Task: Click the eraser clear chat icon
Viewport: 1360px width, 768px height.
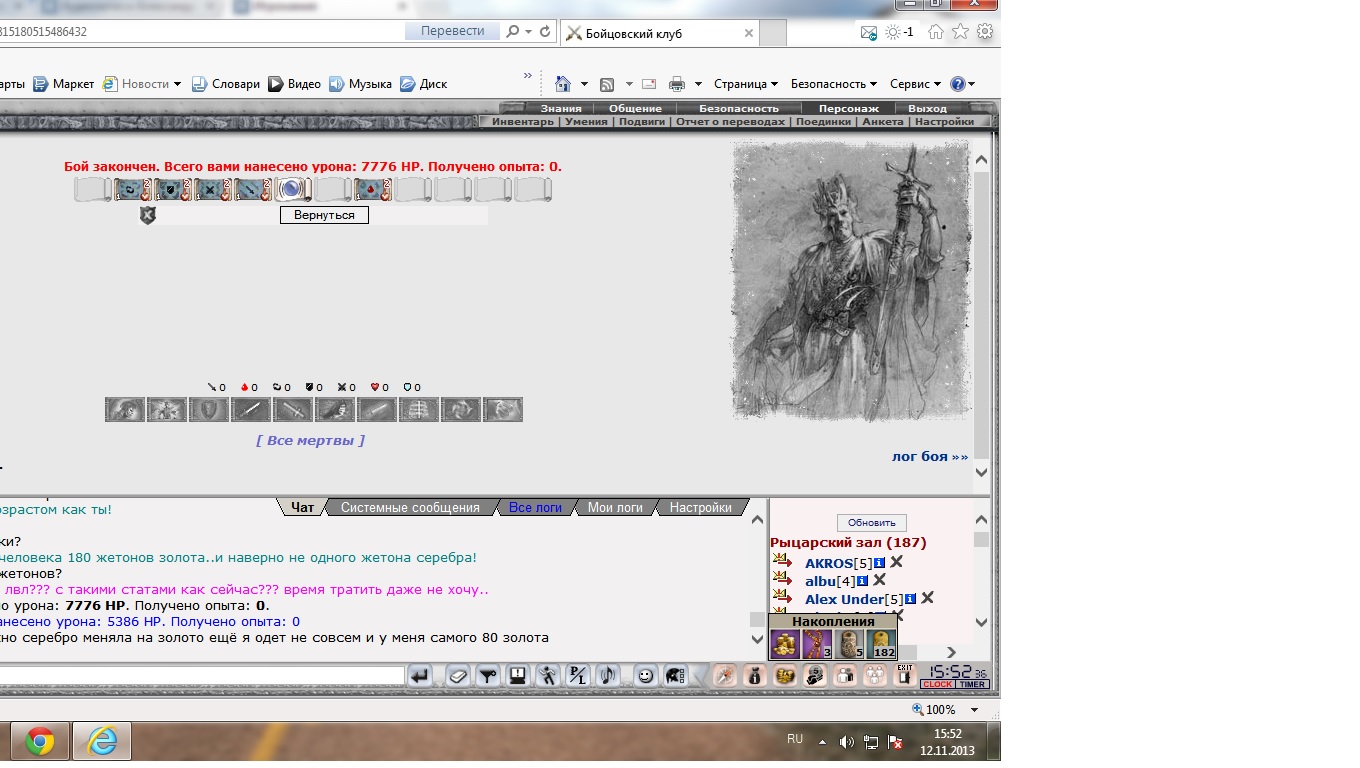Action: (x=457, y=676)
